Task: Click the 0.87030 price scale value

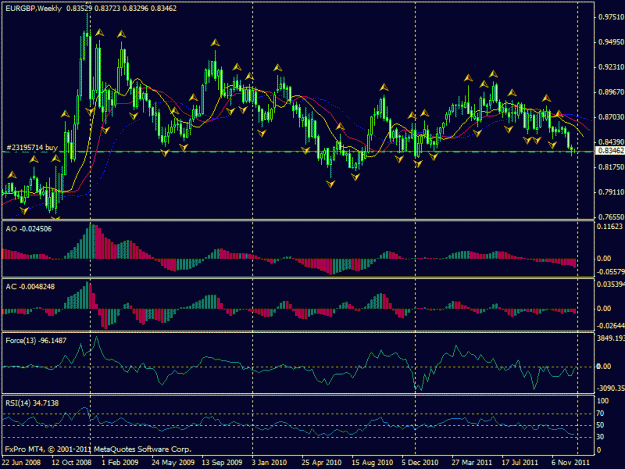Action: coord(611,117)
